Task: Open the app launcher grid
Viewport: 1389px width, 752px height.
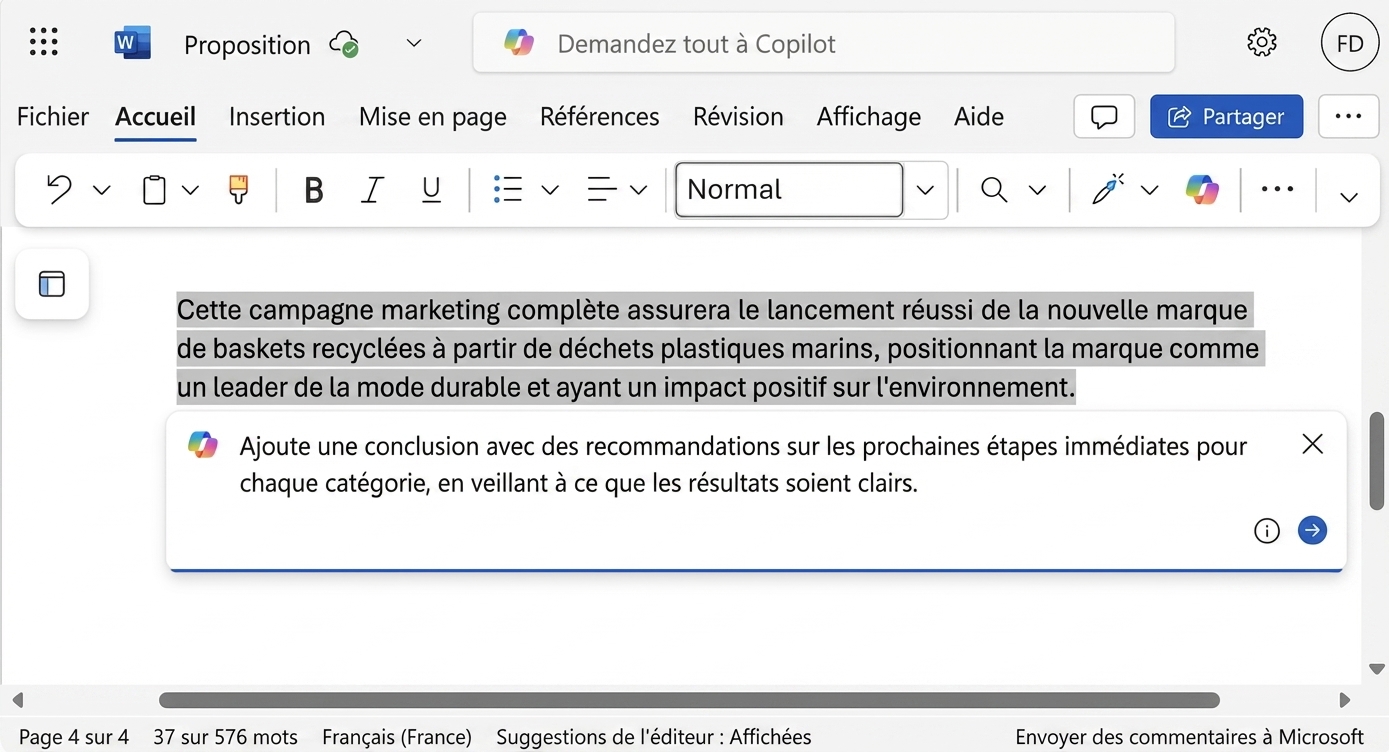Action: tap(44, 42)
